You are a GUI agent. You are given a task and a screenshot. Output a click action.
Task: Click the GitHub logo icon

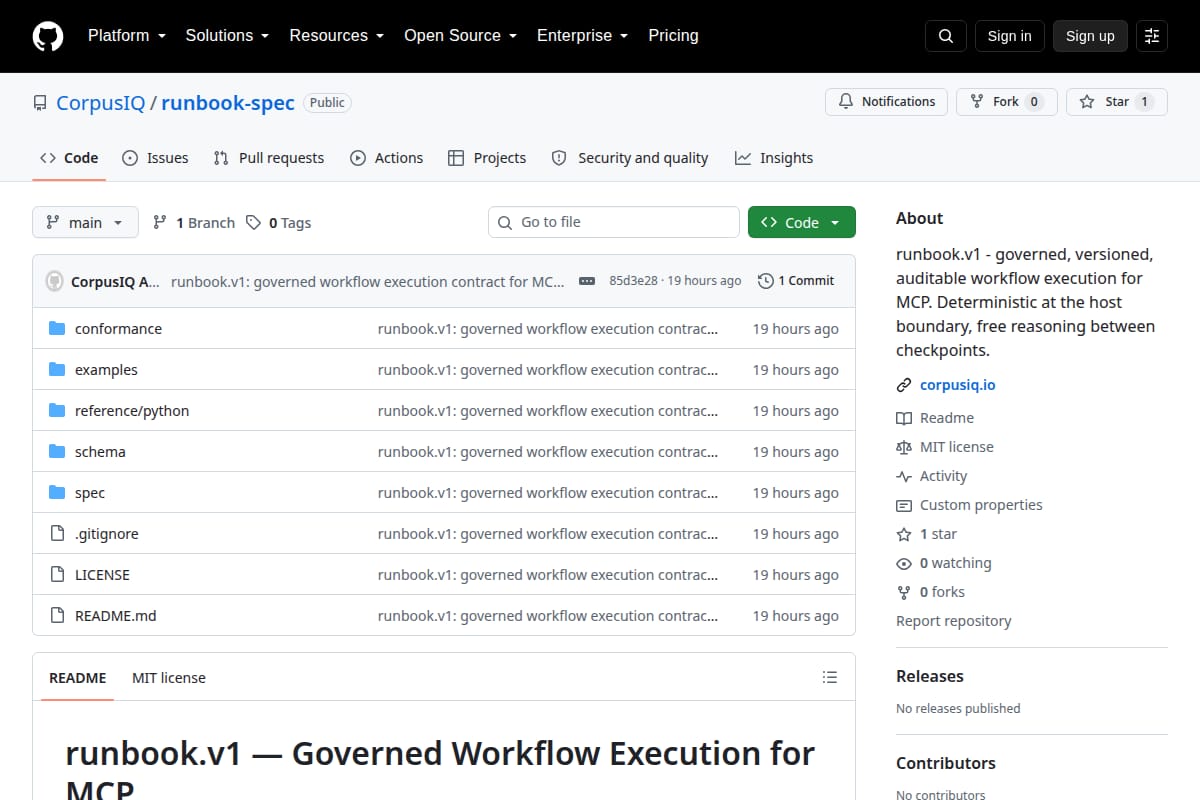[x=48, y=36]
